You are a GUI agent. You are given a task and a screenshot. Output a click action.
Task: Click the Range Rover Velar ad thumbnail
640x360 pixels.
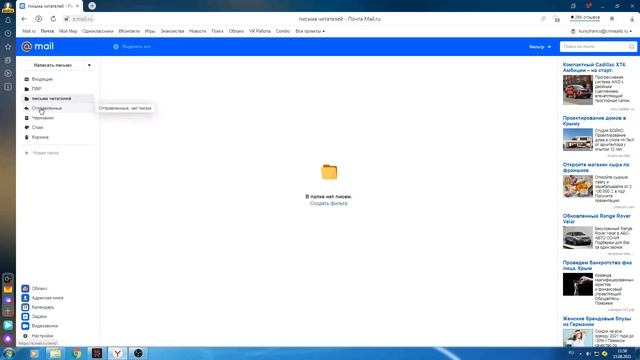tap(578, 238)
